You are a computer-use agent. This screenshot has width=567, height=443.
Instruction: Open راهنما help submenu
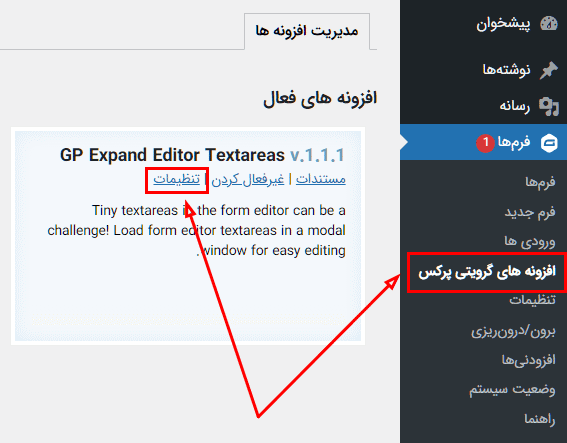pos(540,419)
